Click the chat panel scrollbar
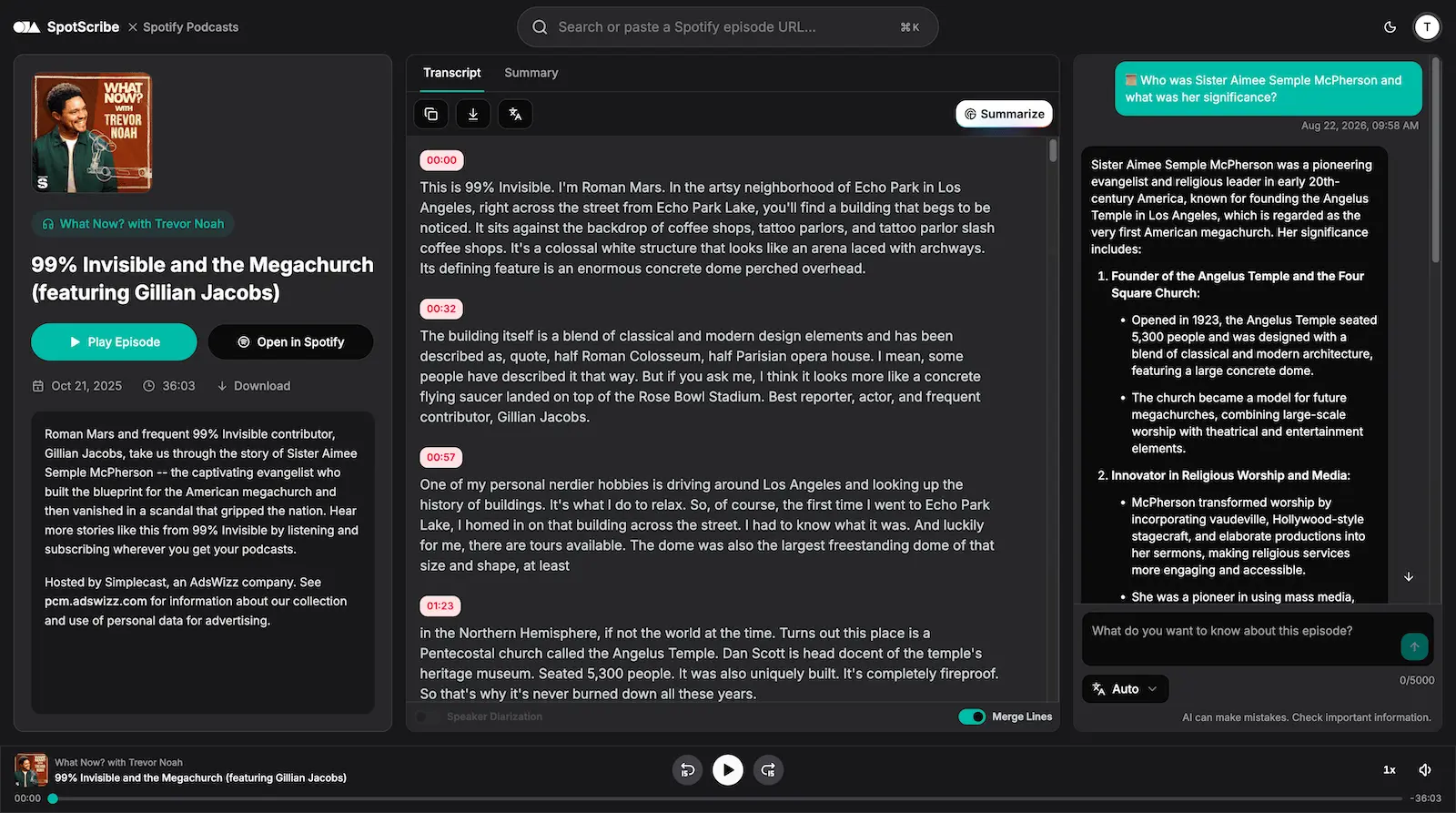1456x813 pixels. (1436, 161)
